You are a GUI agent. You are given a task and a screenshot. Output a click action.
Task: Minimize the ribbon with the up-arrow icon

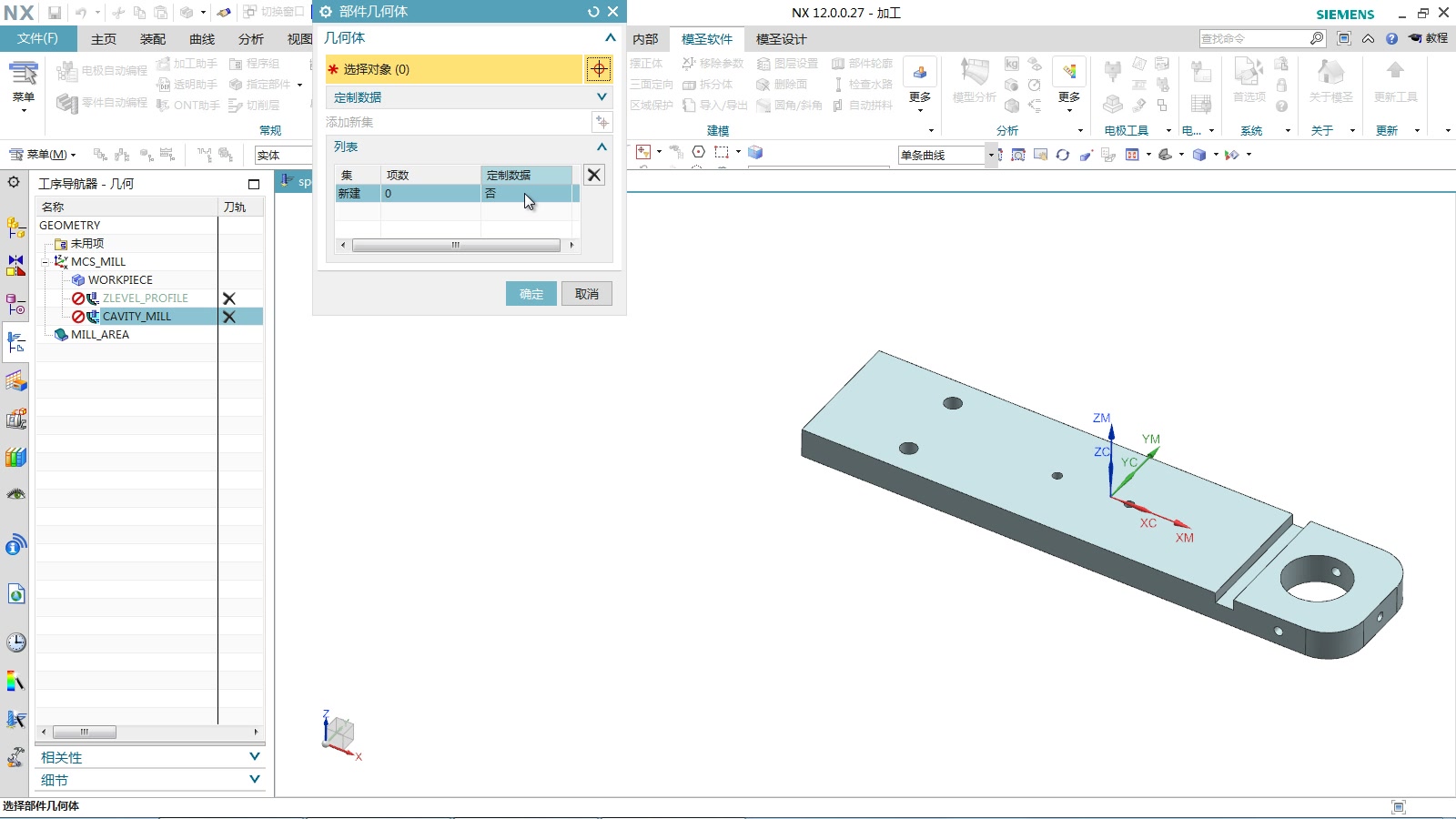tap(1368, 38)
